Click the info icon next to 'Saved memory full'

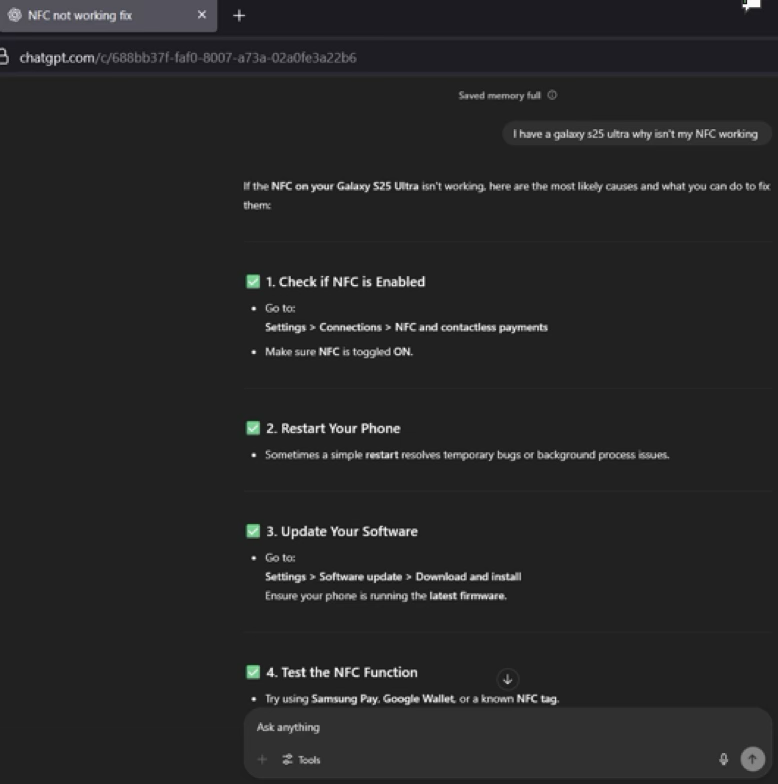553,96
